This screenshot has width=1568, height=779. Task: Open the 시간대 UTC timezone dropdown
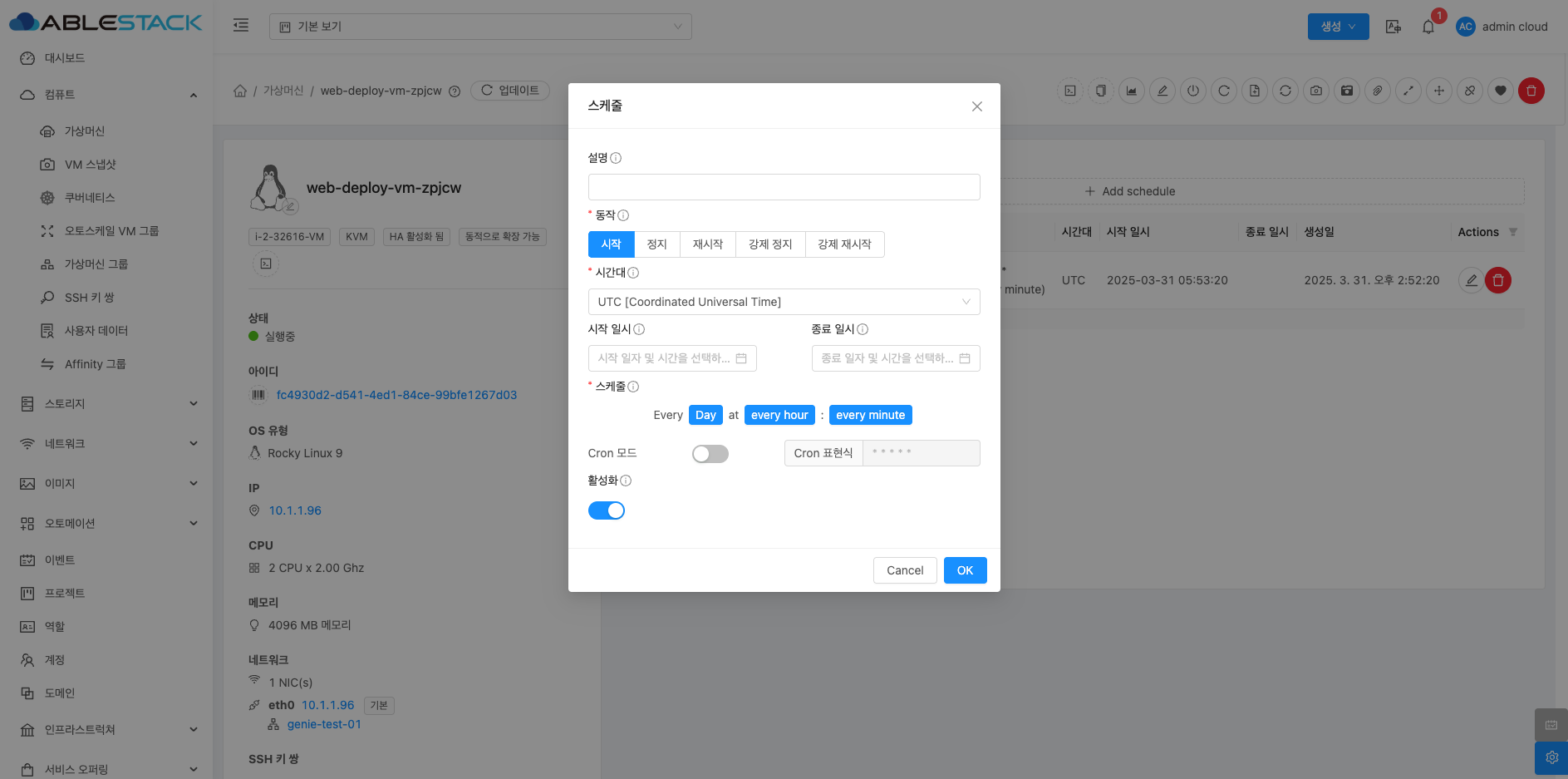click(x=783, y=302)
